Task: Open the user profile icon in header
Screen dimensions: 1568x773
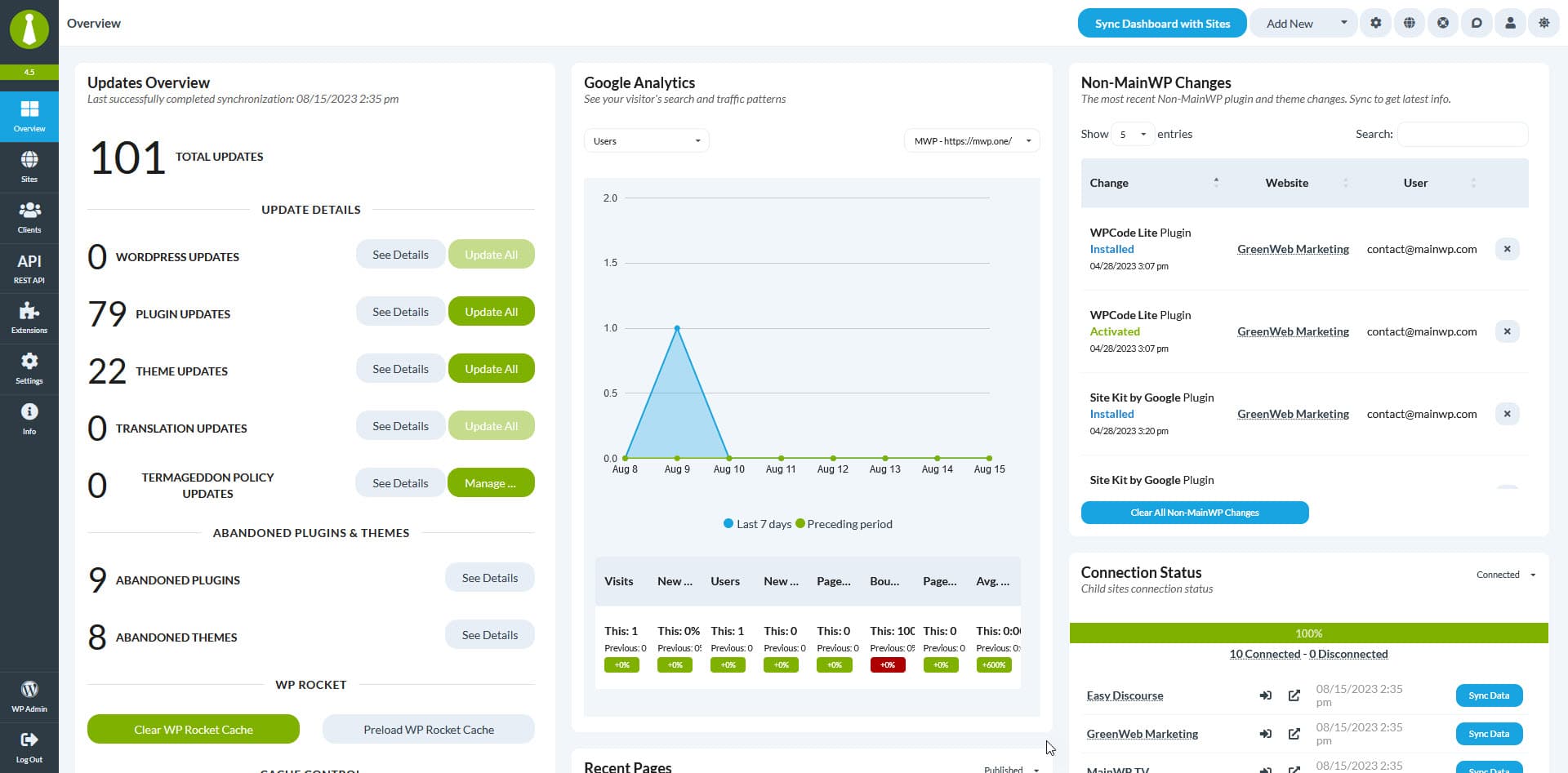Action: coord(1510,23)
